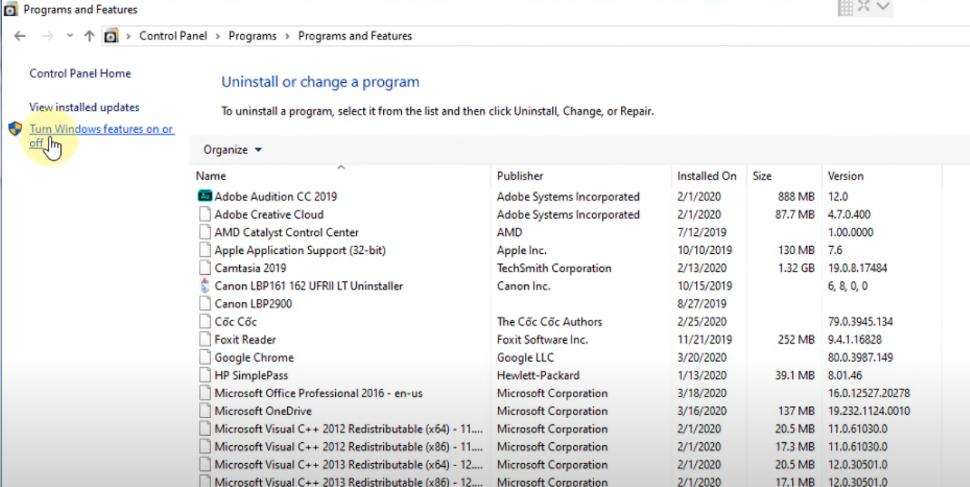Click the shield icon beside Windows features
This screenshot has width=970, height=487.
click(15, 129)
